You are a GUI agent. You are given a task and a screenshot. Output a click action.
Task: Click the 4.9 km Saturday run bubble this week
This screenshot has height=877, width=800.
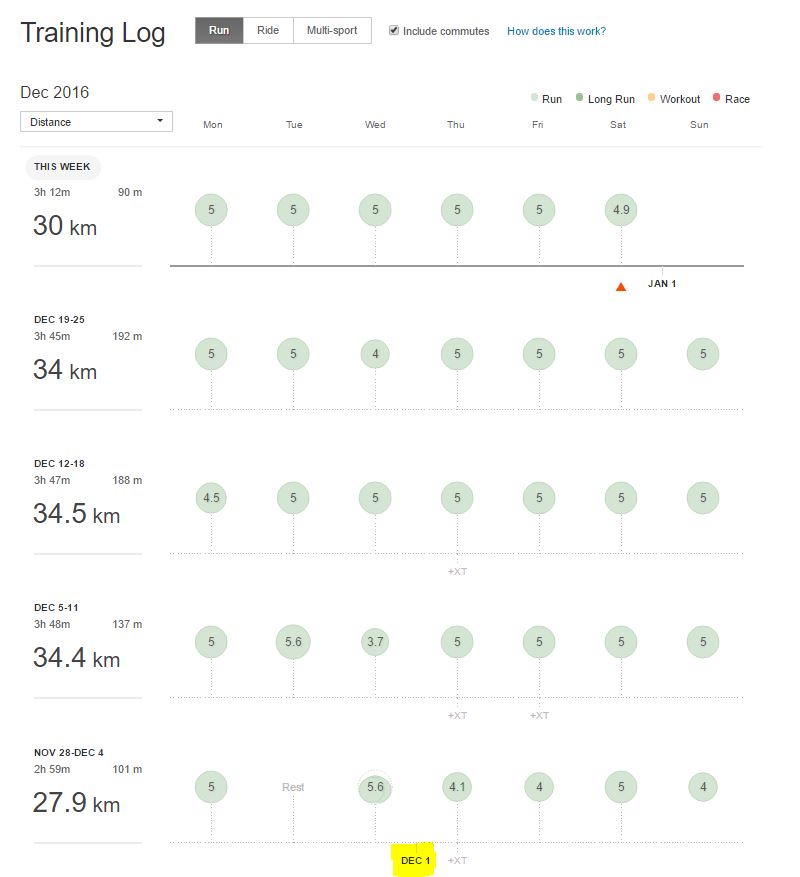click(x=620, y=210)
